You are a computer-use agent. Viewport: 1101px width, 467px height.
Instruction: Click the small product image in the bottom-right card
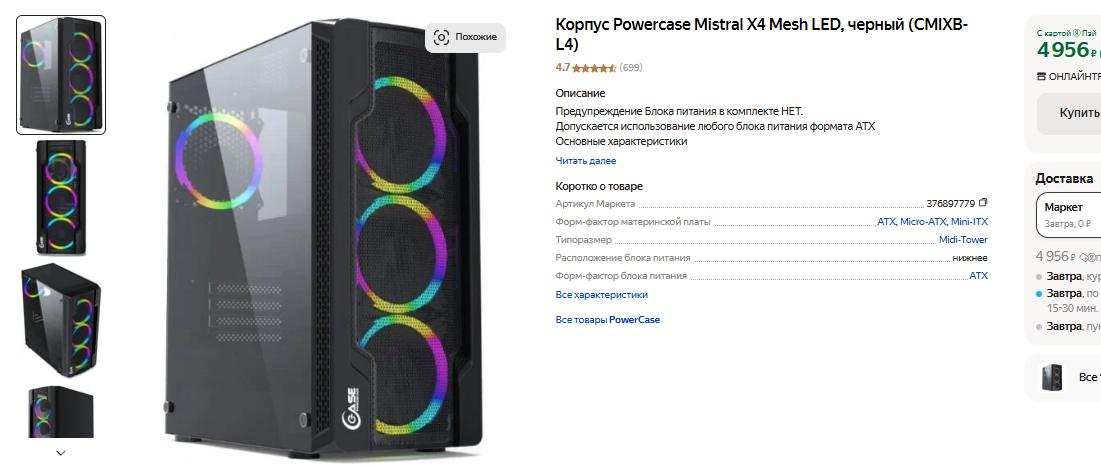point(1051,377)
